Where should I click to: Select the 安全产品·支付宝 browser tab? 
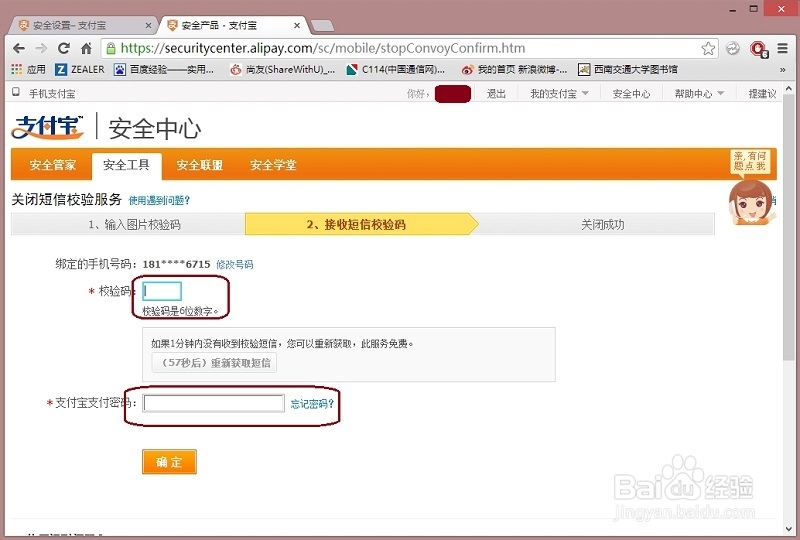pos(231,25)
